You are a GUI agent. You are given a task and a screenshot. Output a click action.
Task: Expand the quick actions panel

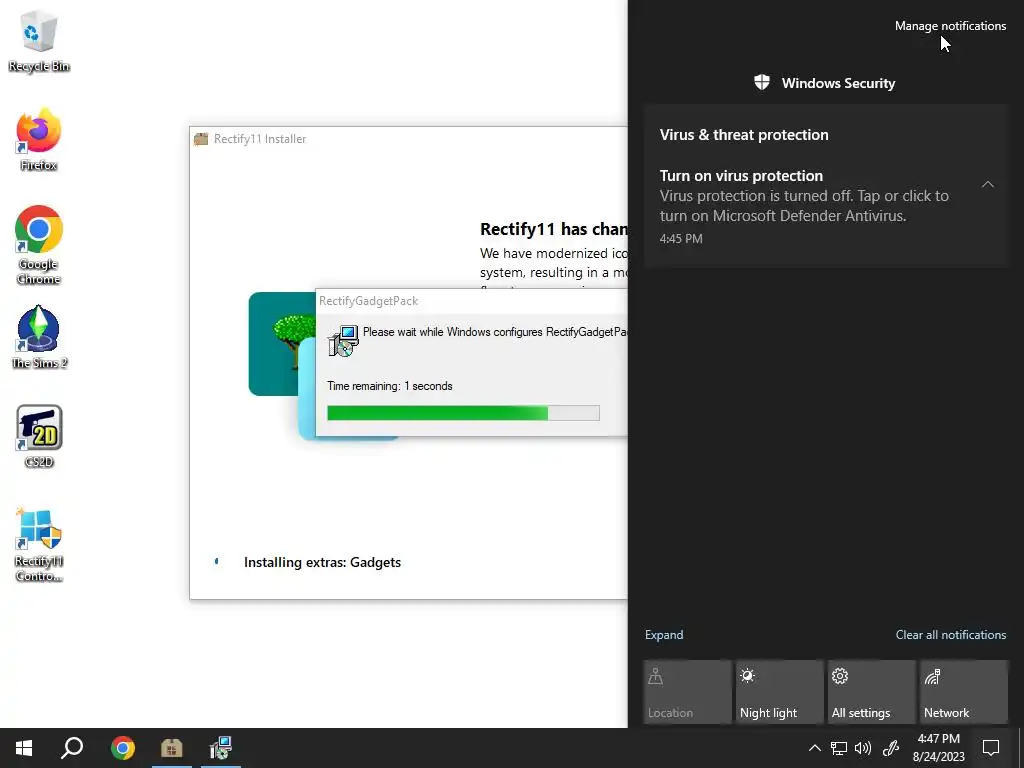(664, 635)
